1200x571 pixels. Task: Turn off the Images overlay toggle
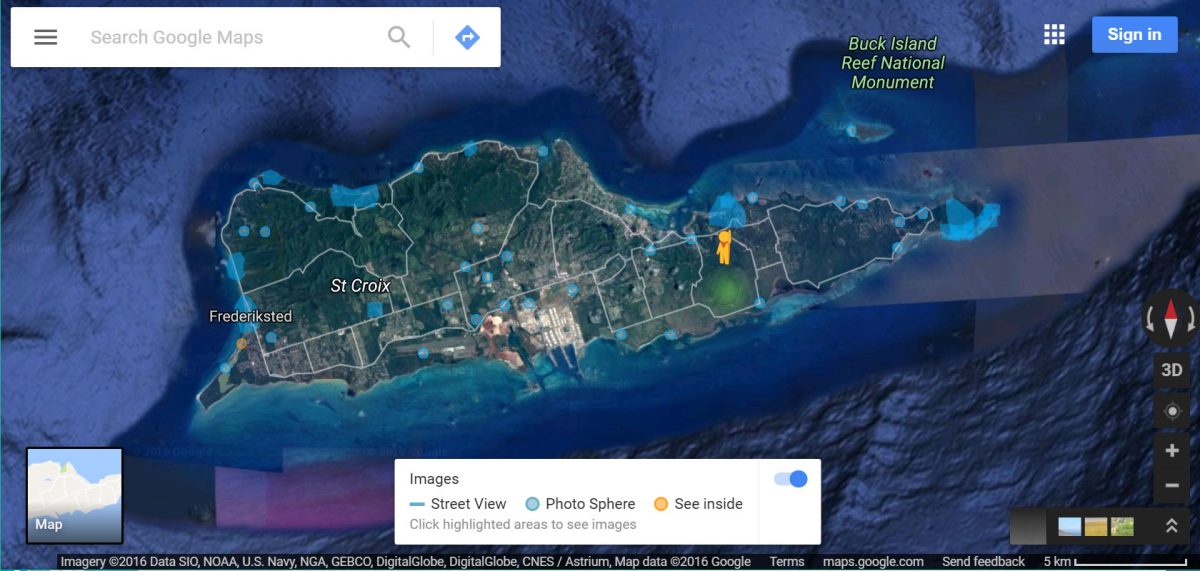coord(790,479)
